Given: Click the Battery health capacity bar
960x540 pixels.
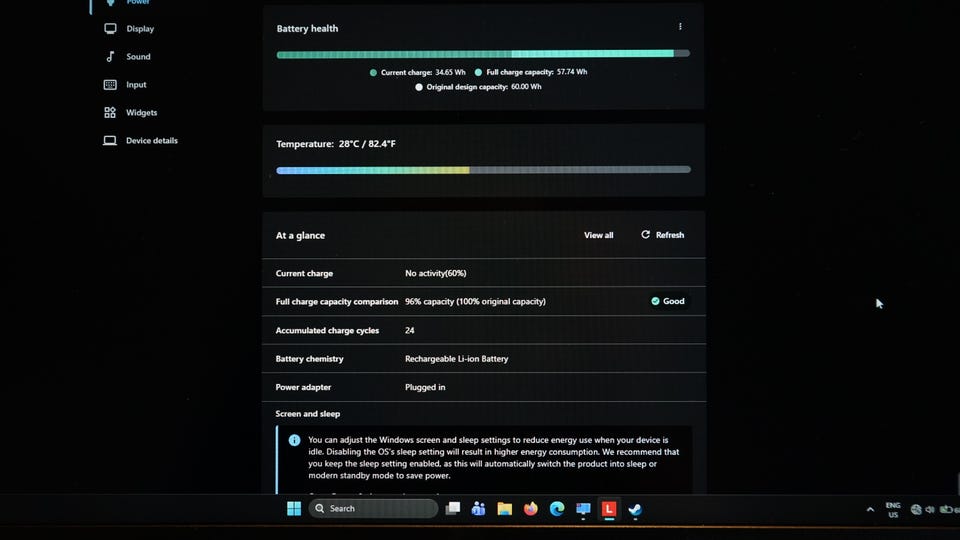Looking at the screenshot, I should click(483, 54).
